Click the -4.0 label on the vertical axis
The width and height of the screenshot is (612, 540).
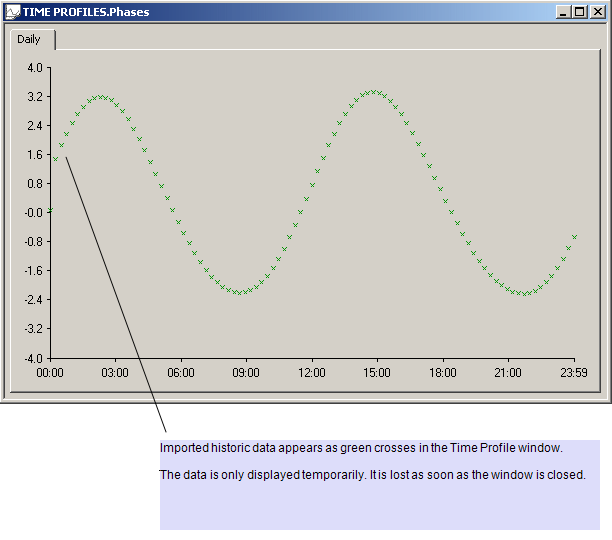coord(33,358)
